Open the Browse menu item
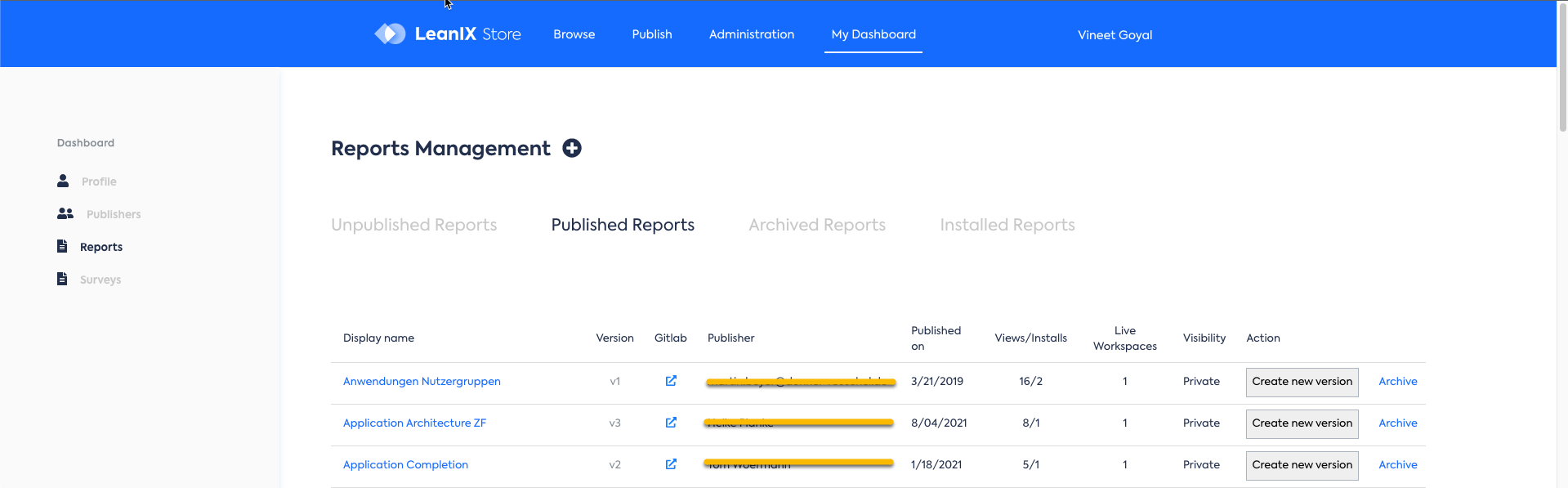The image size is (1568, 488). tap(574, 34)
